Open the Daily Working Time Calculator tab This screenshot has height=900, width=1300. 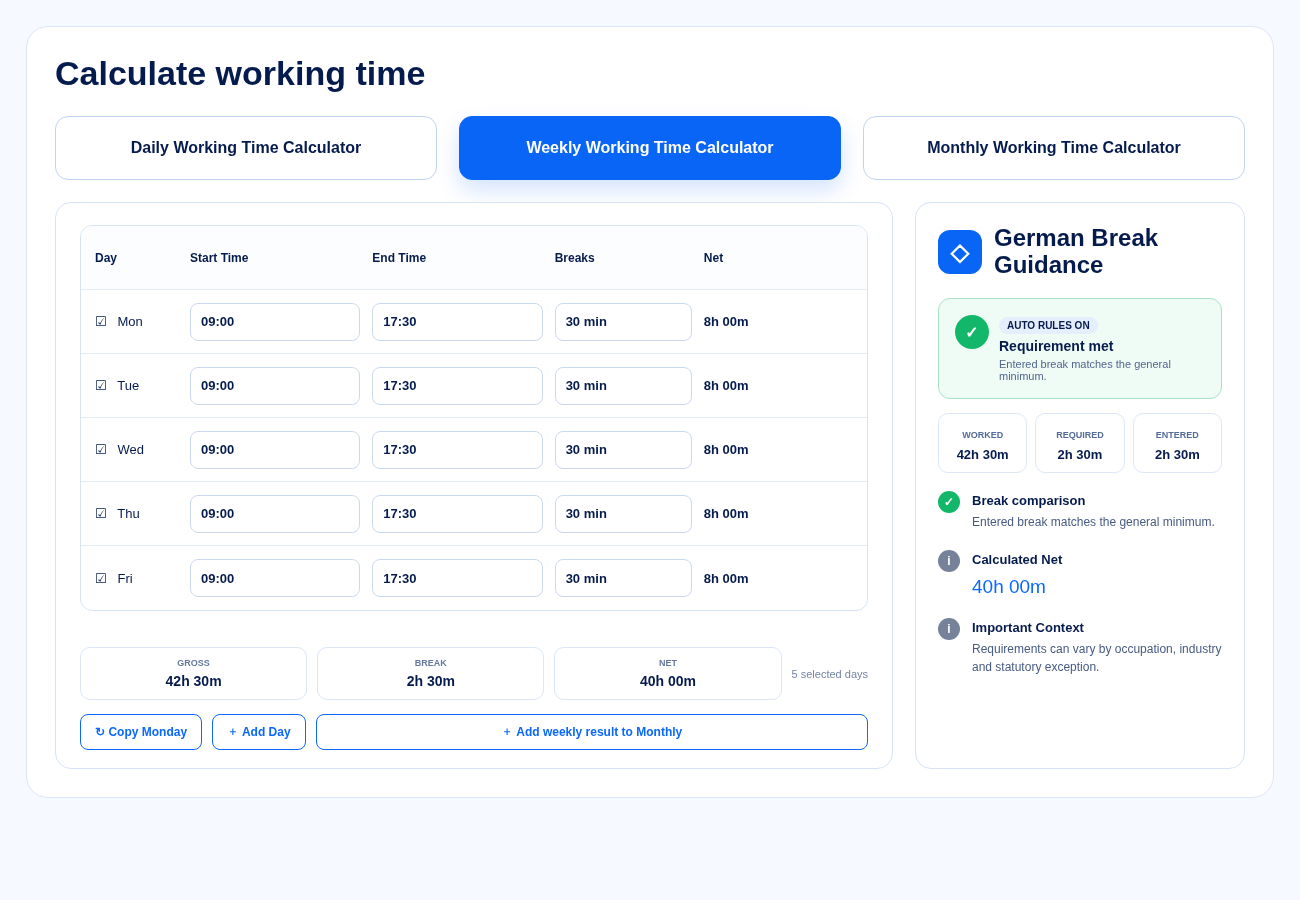point(246,148)
